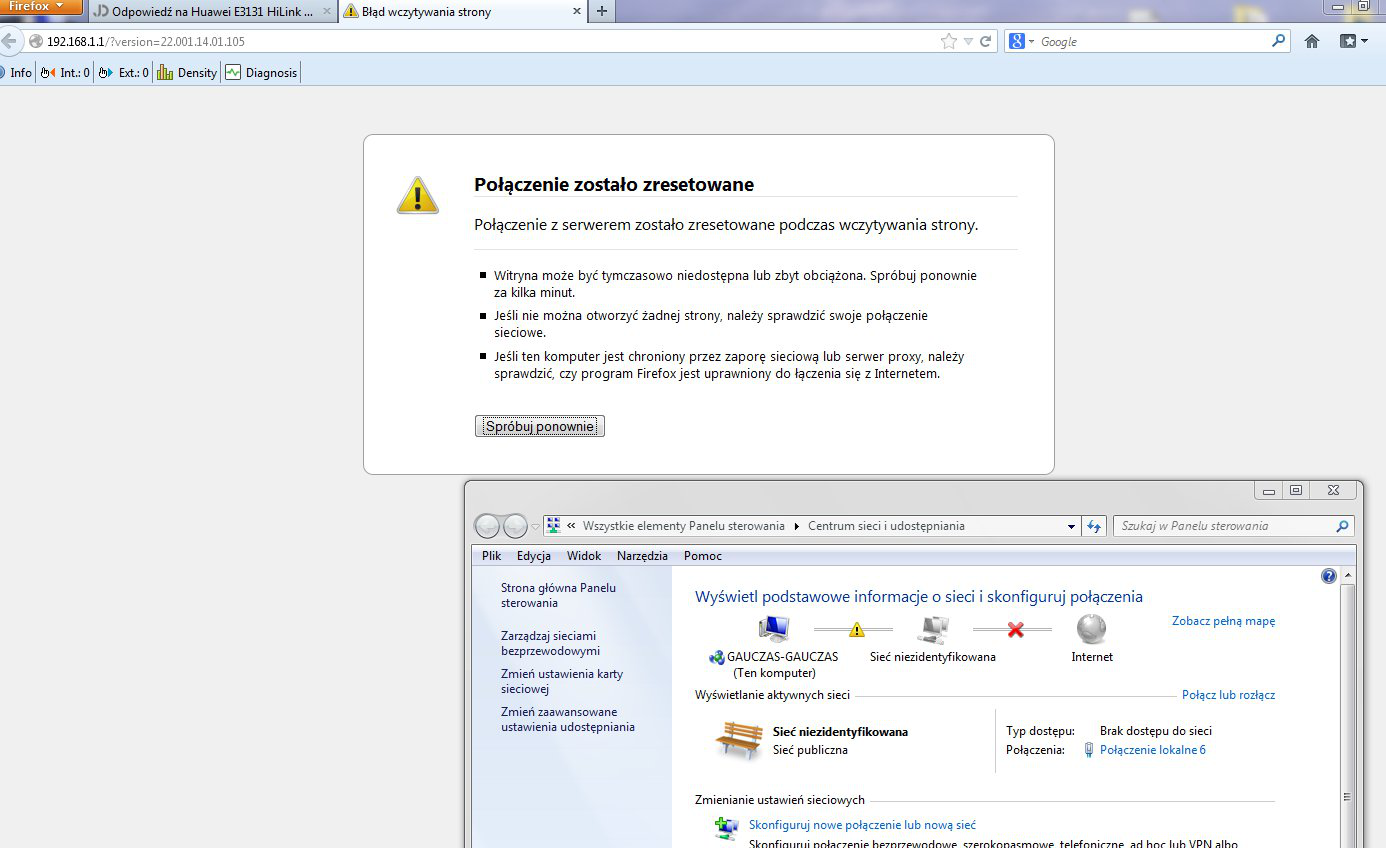
Task: Expand the Google search engine dropdown
Action: click(x=1022, y=41)
